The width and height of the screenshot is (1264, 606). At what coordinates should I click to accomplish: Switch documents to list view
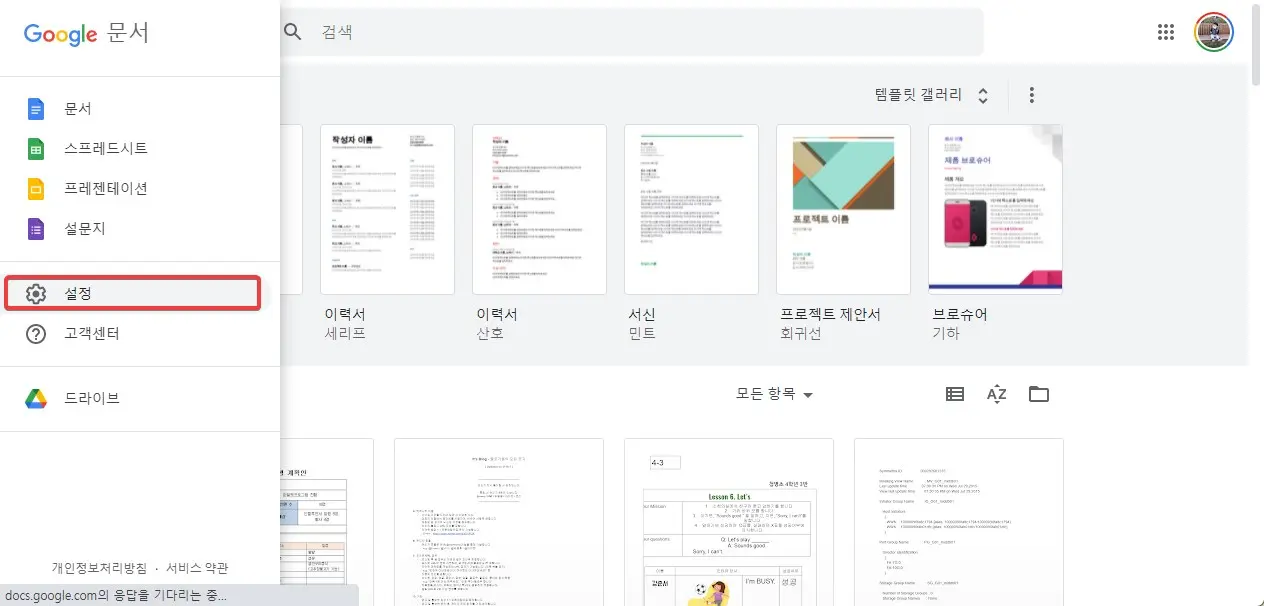point(954,393)
